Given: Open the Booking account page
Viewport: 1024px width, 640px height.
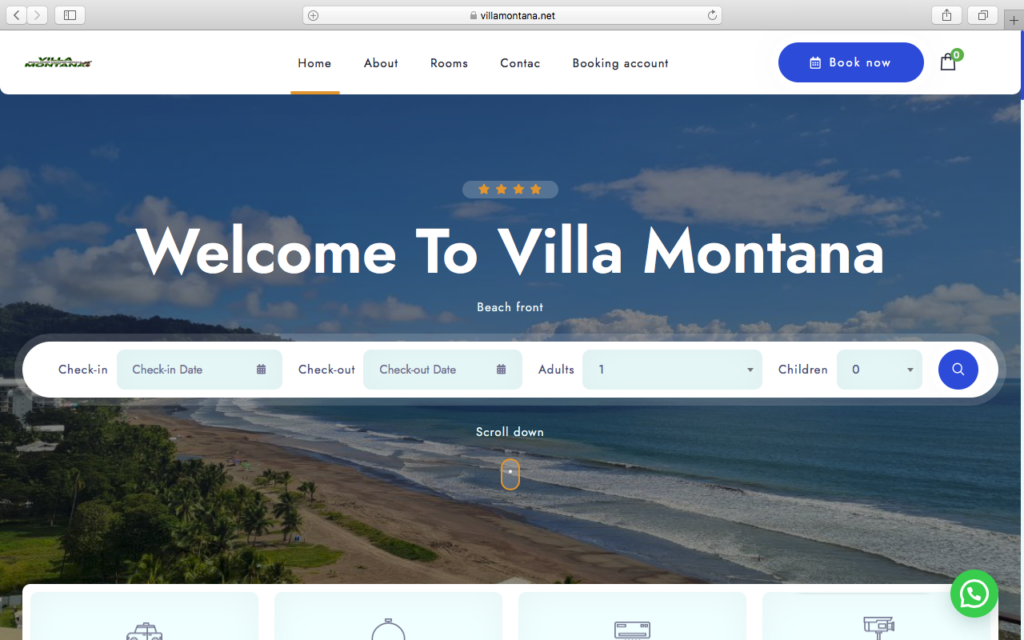Looking at the screenshot, I should coord(620,63).
